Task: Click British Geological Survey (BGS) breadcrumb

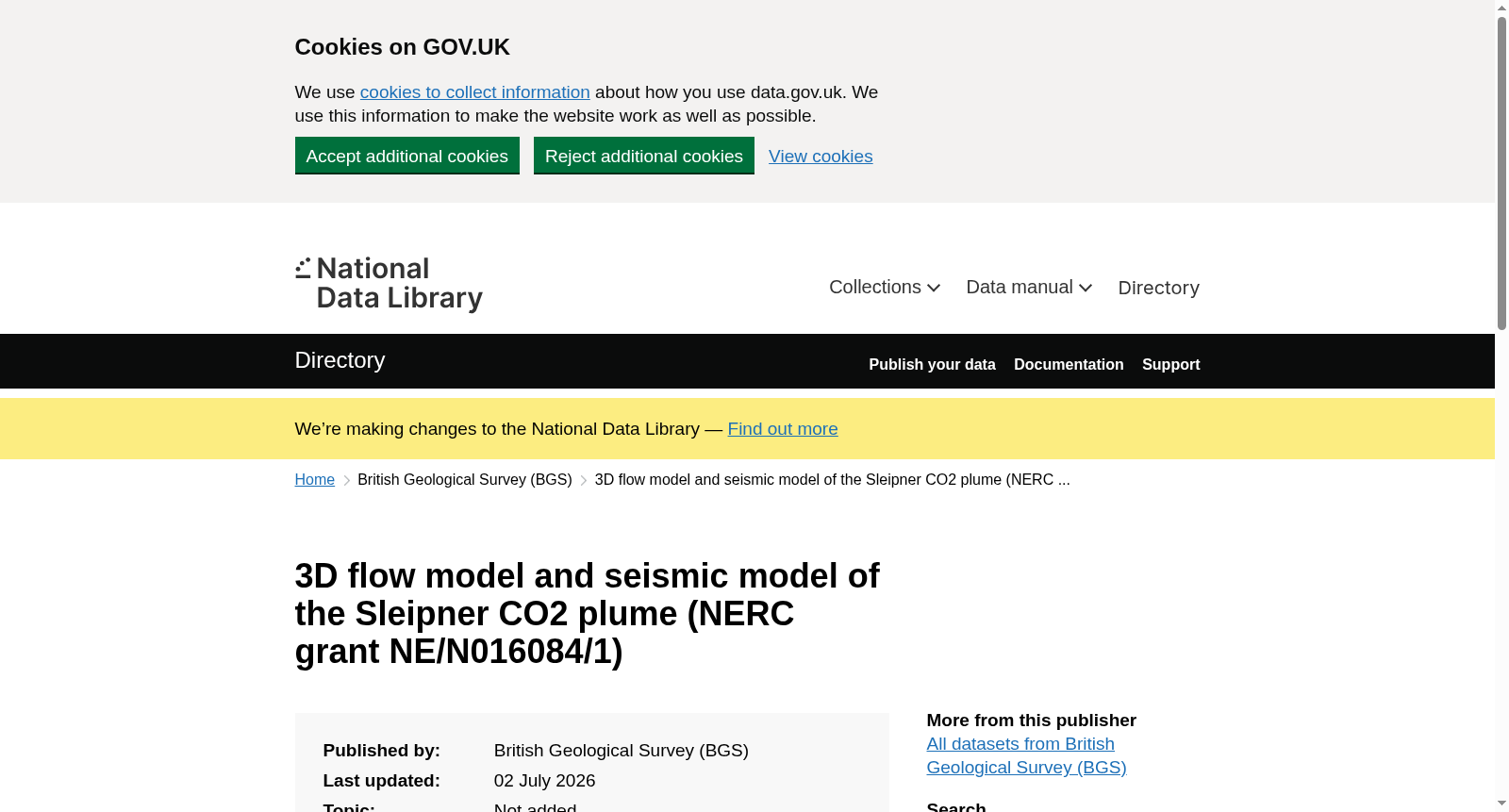Action: point(465,480)
